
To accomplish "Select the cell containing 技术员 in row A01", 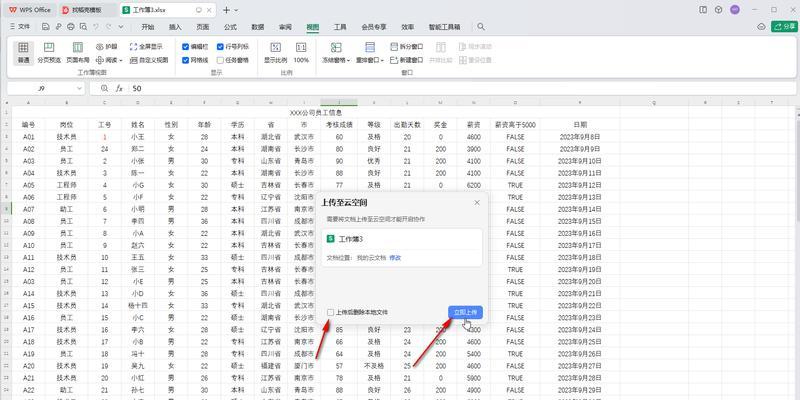I will click(66, 137).
